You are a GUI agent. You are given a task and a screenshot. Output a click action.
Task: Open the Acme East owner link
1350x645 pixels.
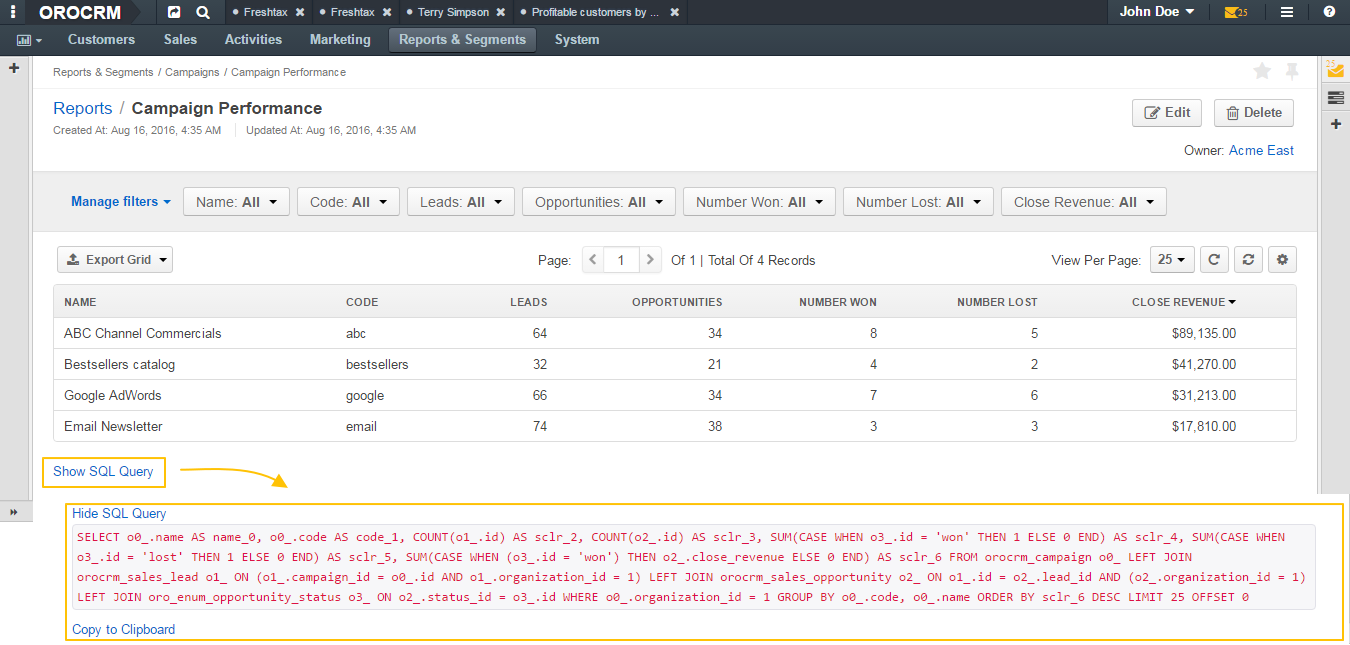1261,150
